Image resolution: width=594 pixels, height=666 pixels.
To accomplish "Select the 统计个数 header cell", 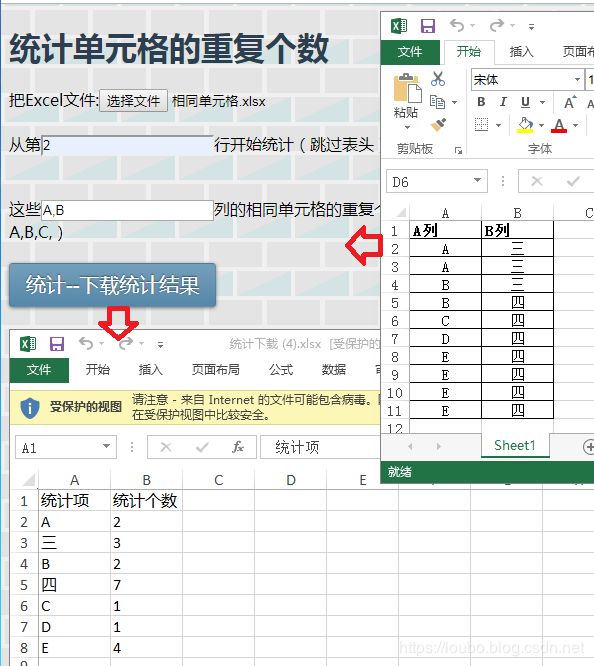I will click(x=147, y=500).
